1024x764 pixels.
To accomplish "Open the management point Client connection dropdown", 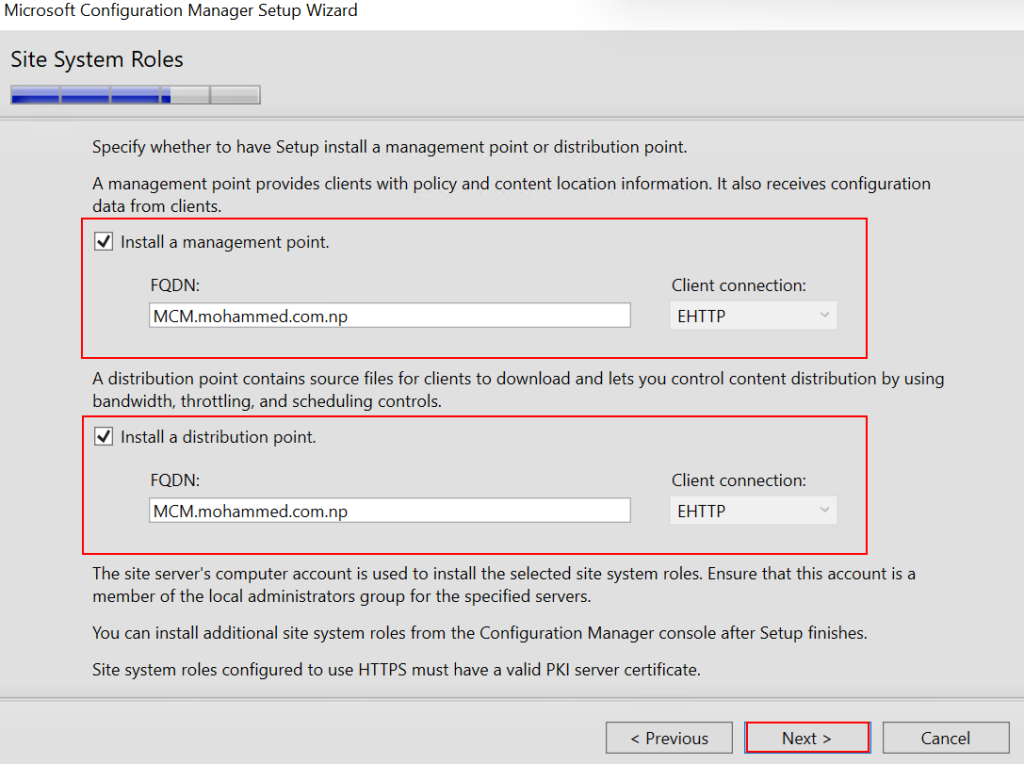I will click(x=753, y=316).
